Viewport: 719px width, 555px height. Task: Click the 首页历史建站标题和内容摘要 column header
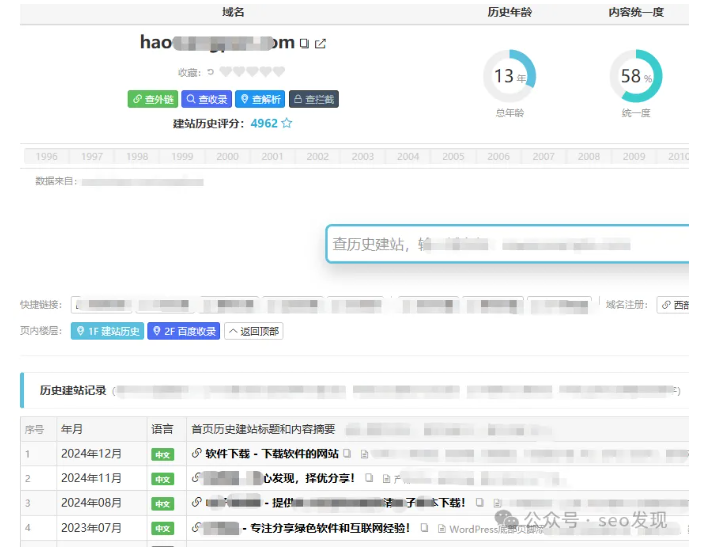pyautogui.click(x=263, y=429)
